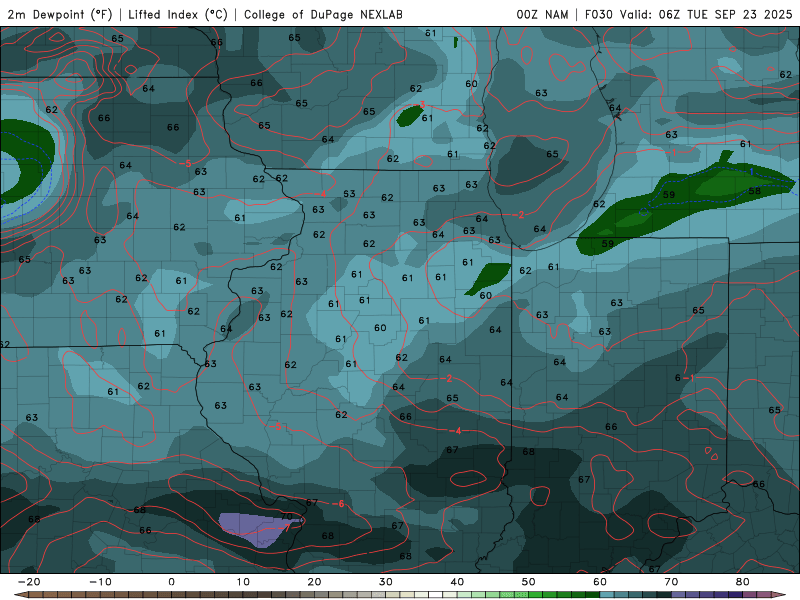Viewport: 800px width, 600px height.
Task: Click the 'Lifted Index (°C)' title text
Action: 178,14
